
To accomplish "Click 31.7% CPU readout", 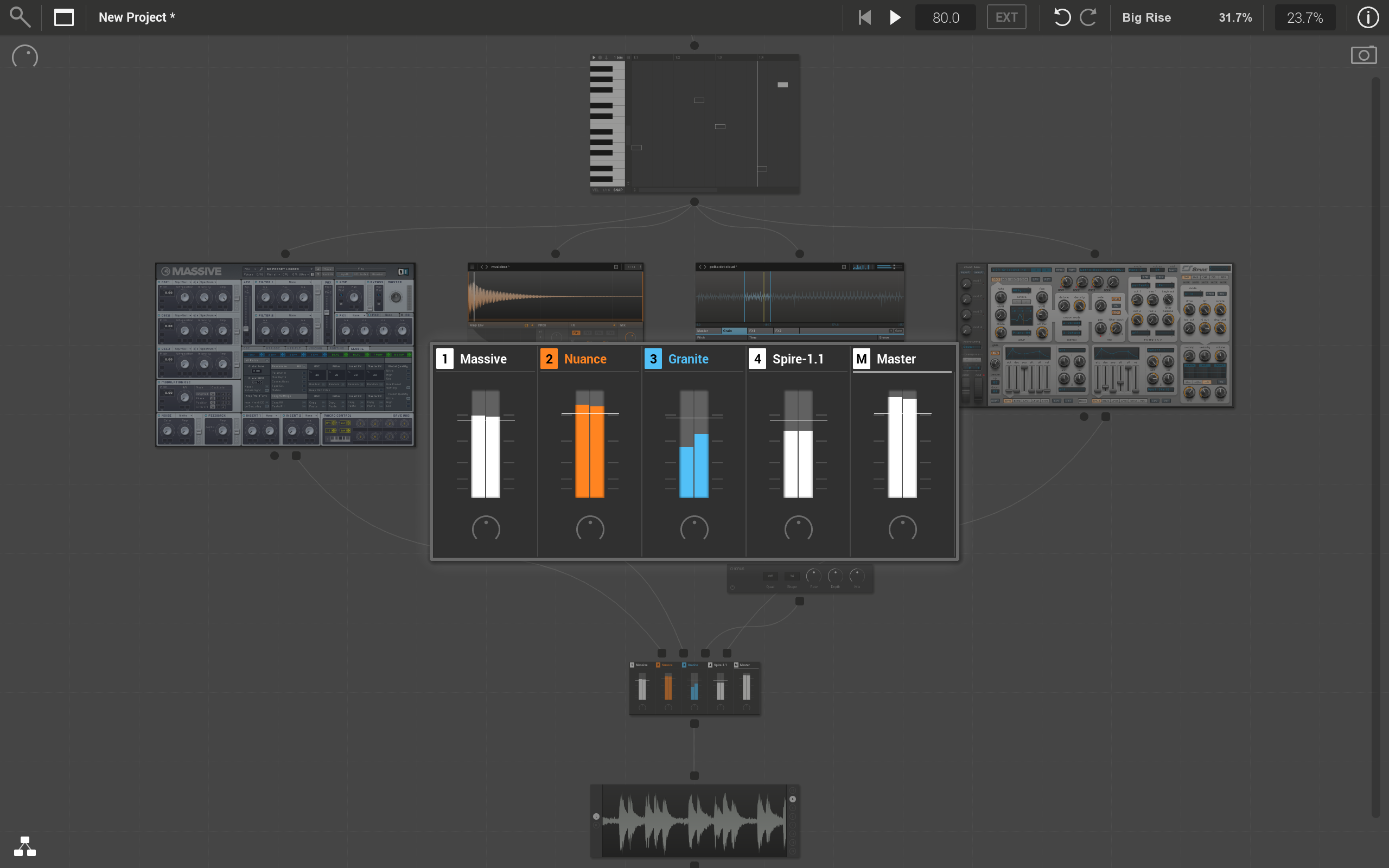I will point(1235,17).
